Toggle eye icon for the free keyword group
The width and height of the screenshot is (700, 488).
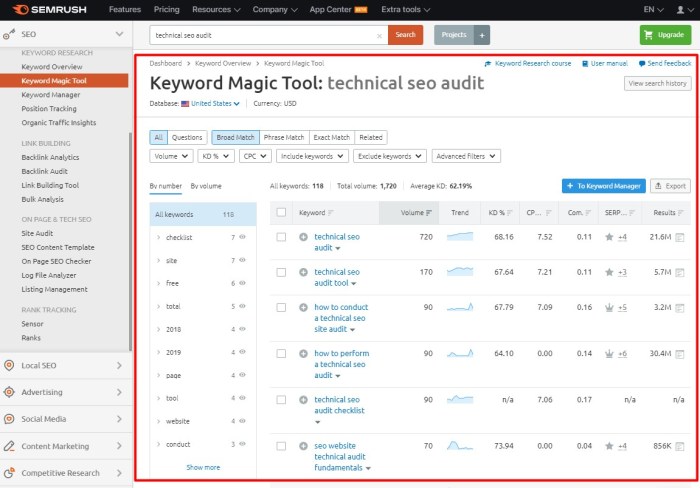pos(242,283)
